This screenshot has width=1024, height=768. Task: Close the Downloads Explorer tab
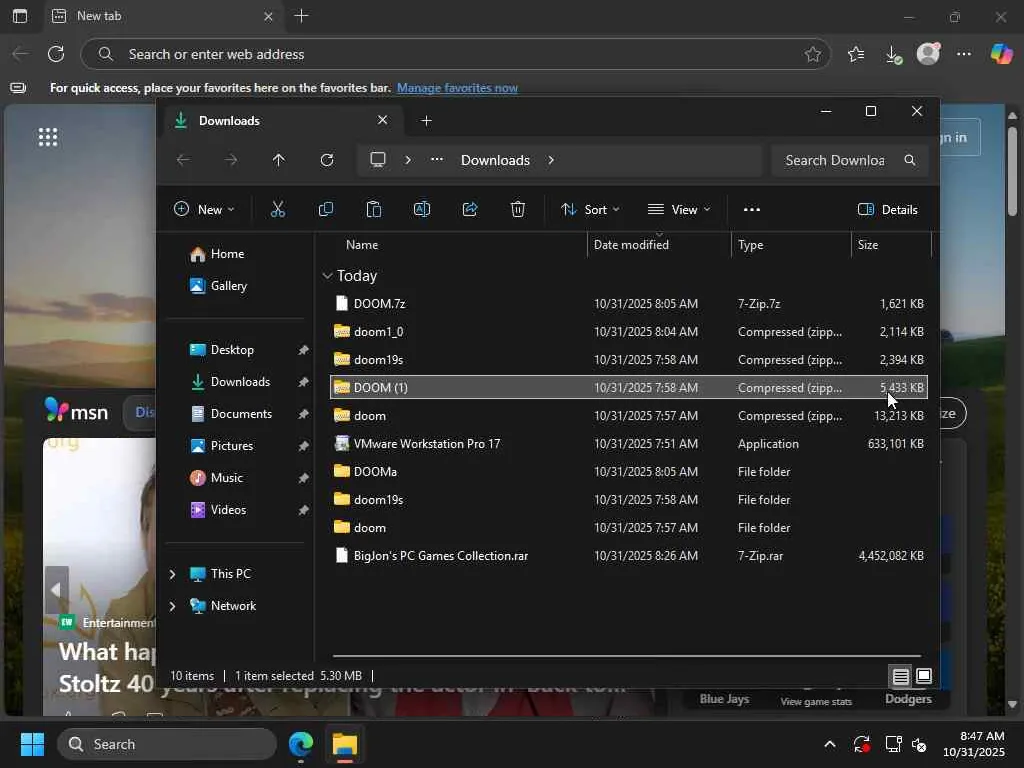383,120
